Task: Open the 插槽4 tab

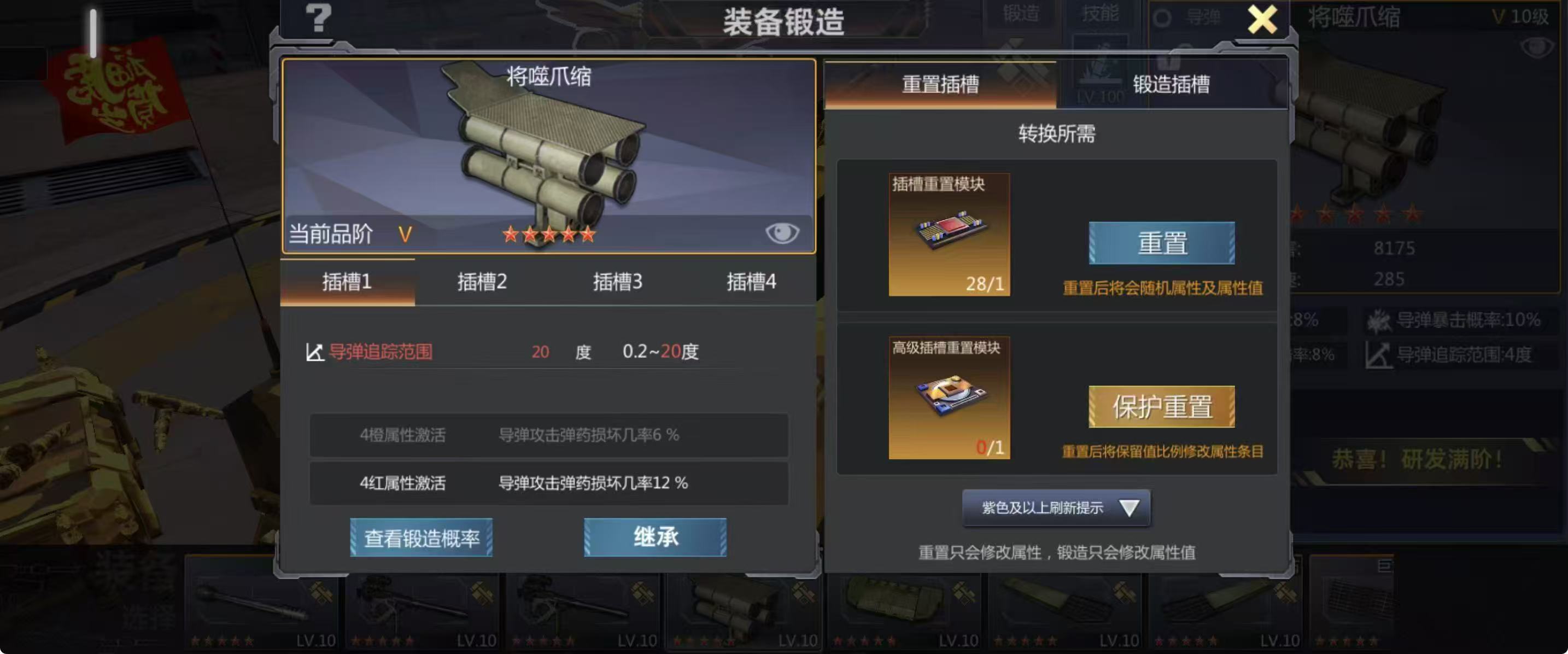Action: tap(751, 282)
